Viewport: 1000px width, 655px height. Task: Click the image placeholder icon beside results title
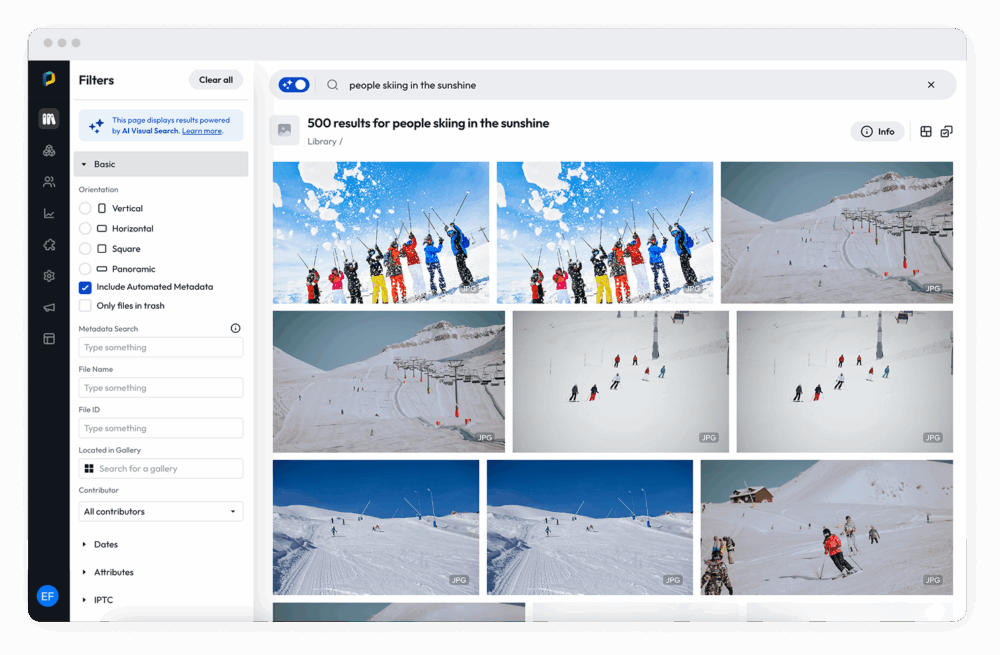(284, 130)
